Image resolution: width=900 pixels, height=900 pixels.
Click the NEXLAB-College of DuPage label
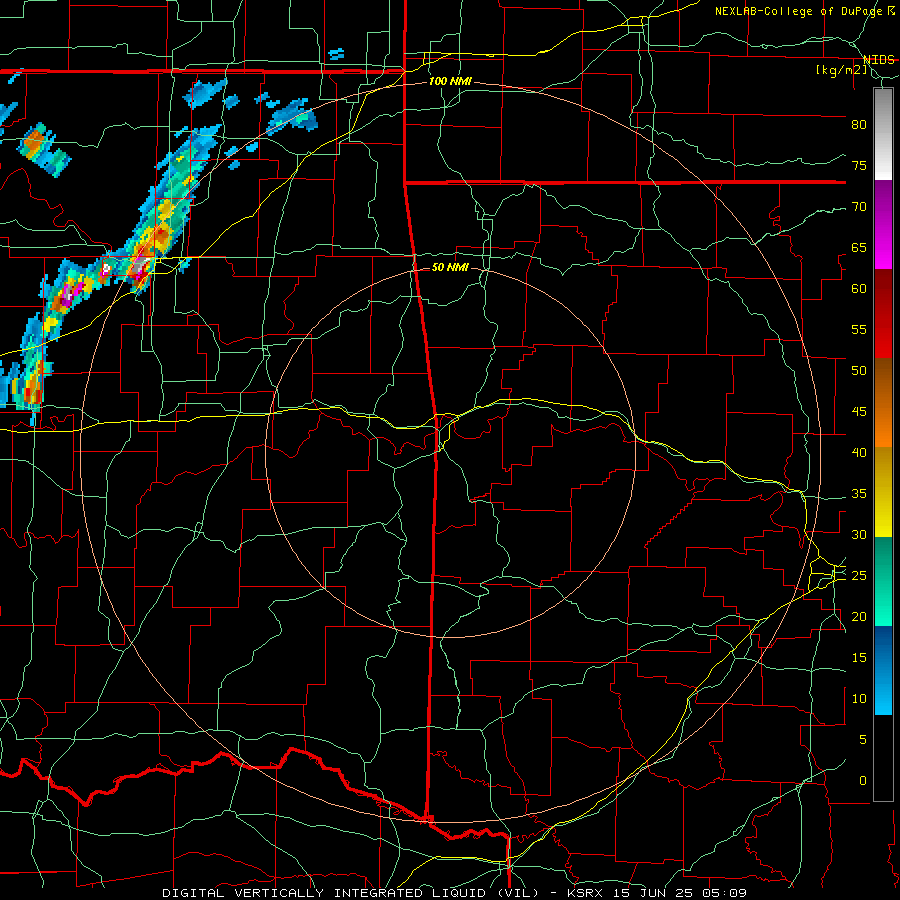pyautogui.click(x=798, y=11)
